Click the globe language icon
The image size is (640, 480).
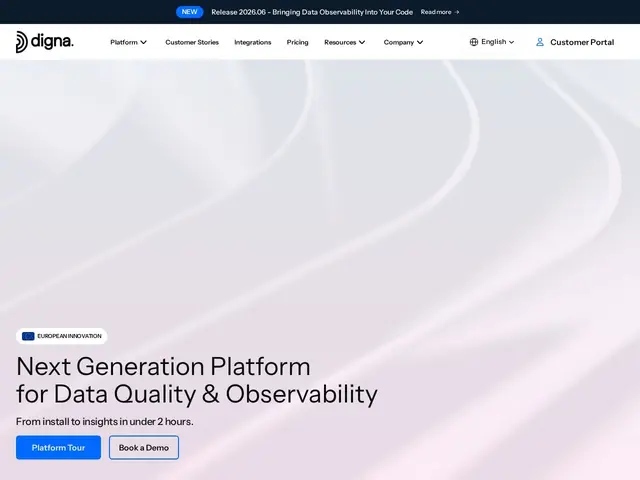[x=473, y=42]
